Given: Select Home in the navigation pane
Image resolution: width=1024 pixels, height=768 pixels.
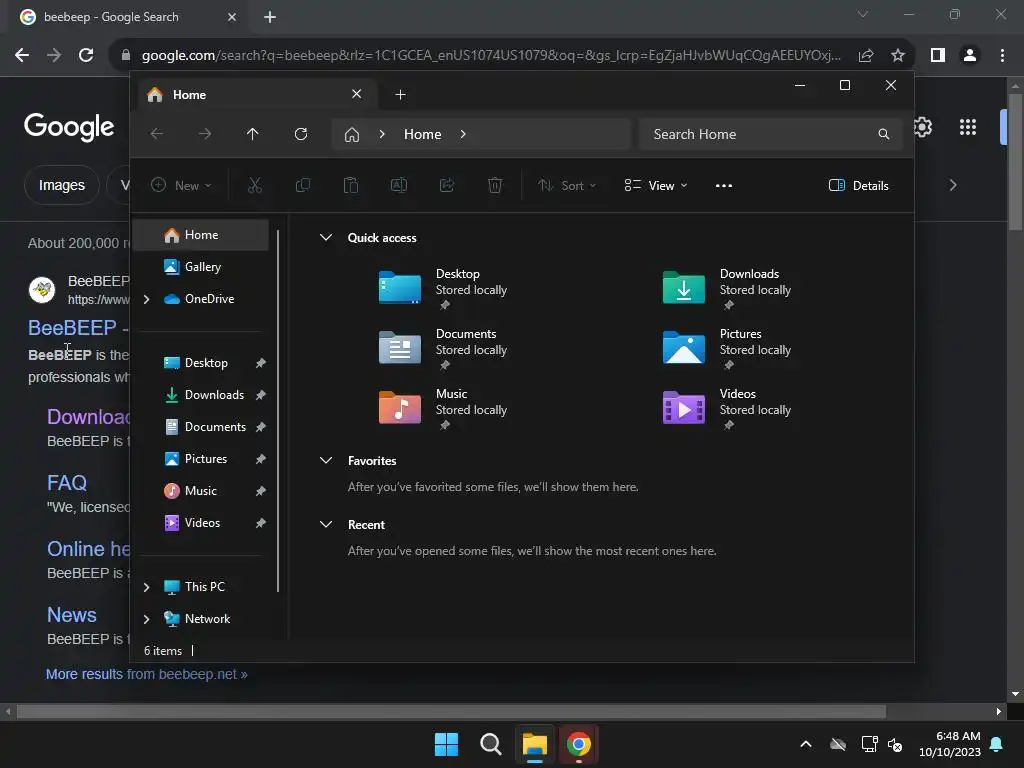Looking at the screenshot, I should pos(201,235).
